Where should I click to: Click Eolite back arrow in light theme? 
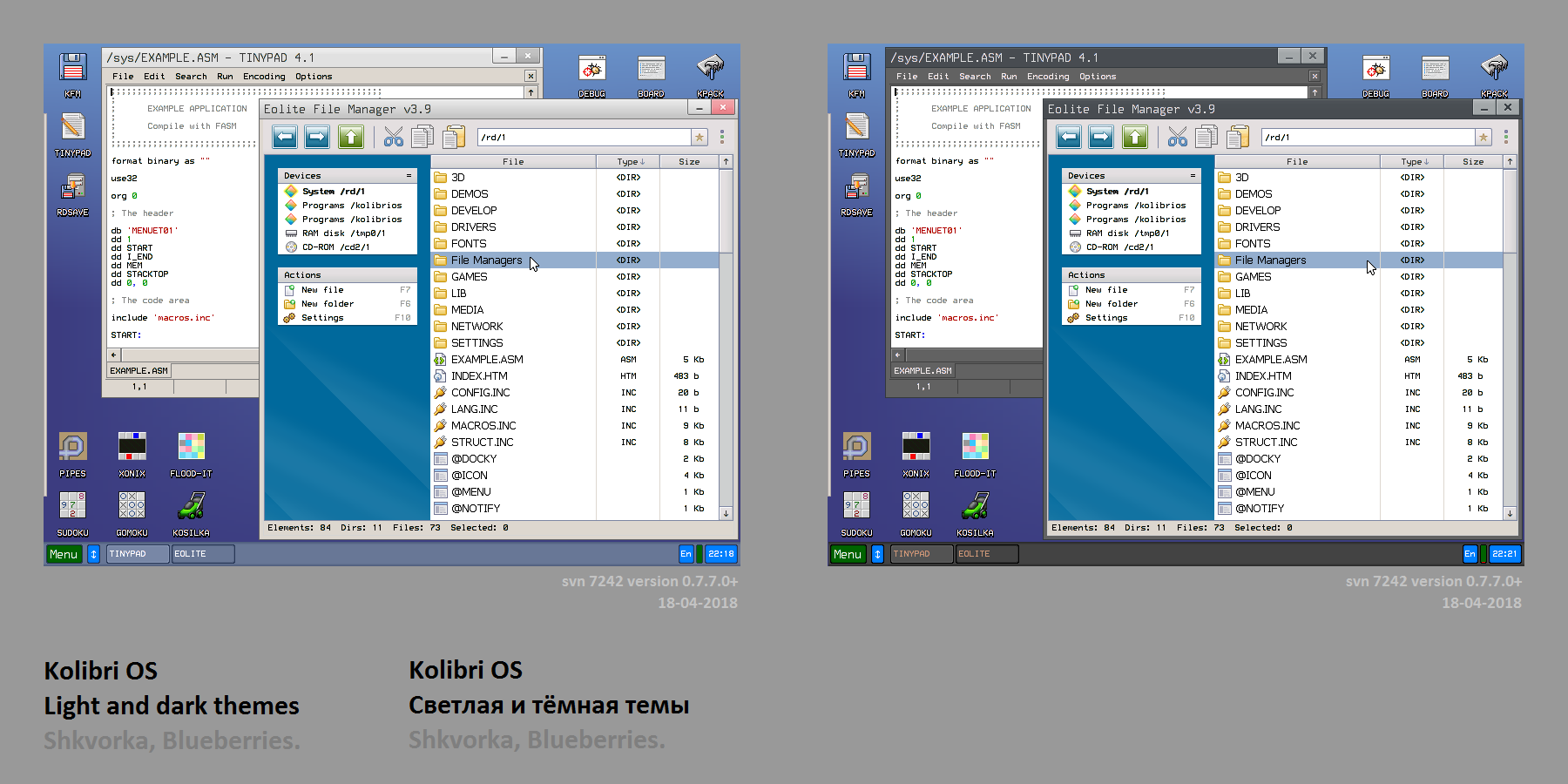coord(285,137)
